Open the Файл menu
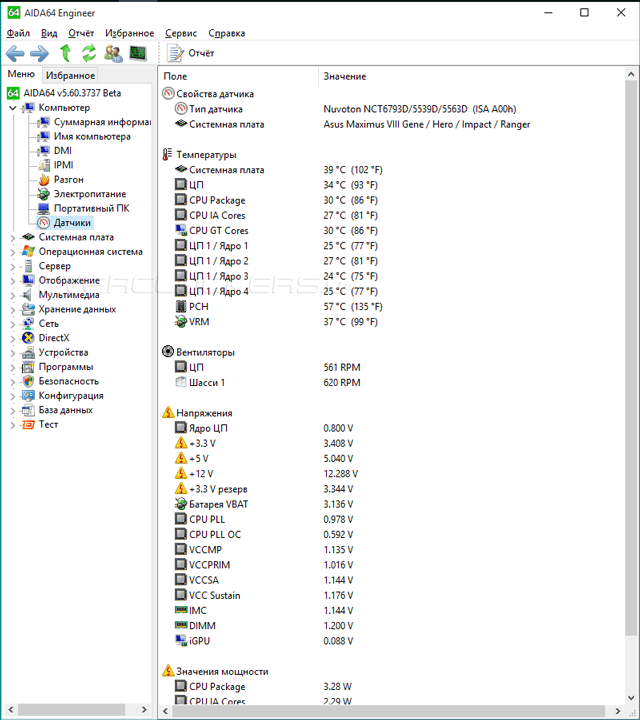The height and width of the screenshot is (720, 640). 18,33
